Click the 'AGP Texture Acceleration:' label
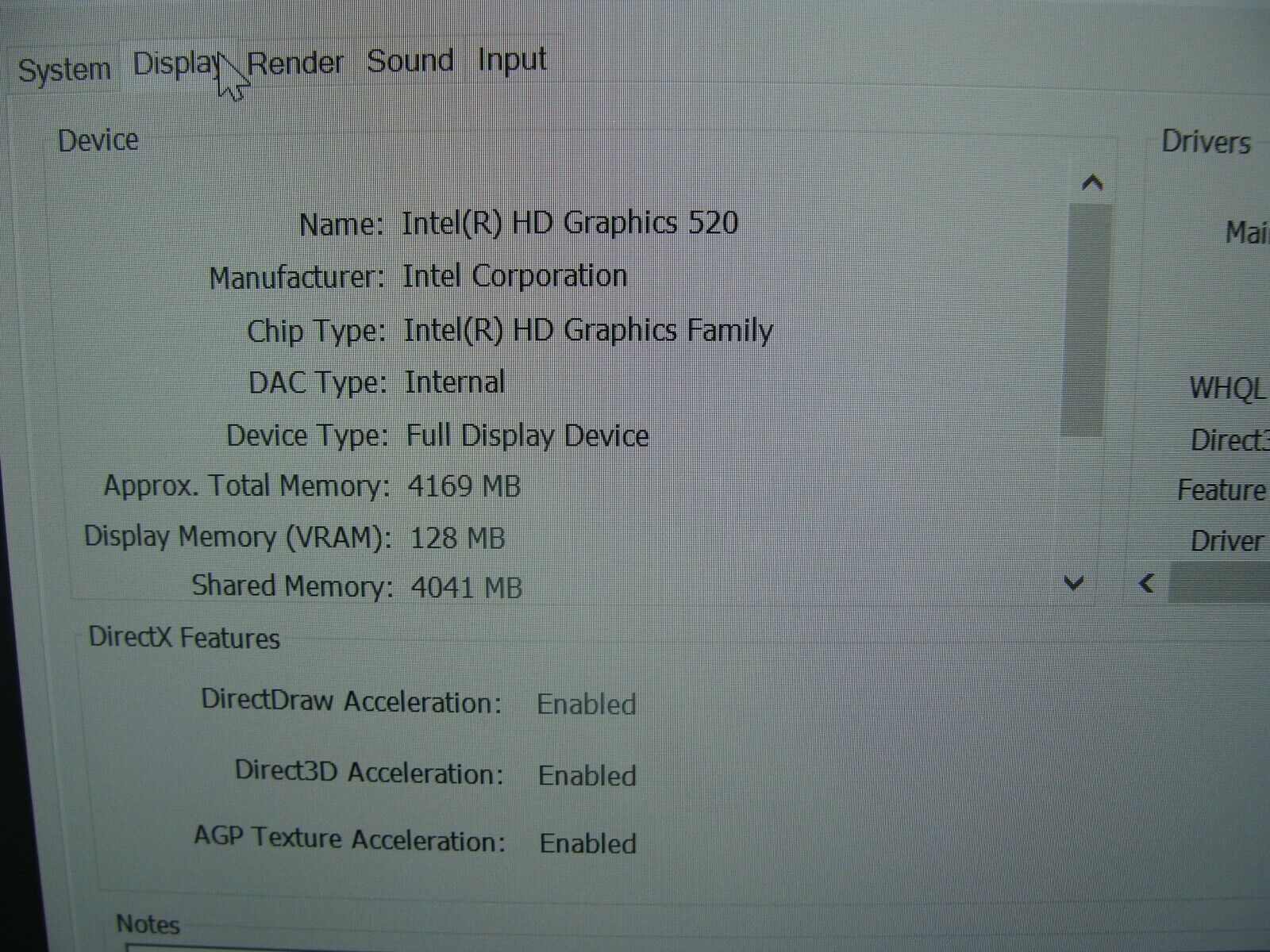Viewport: 1270px width, 952px height. pos(350,839)
